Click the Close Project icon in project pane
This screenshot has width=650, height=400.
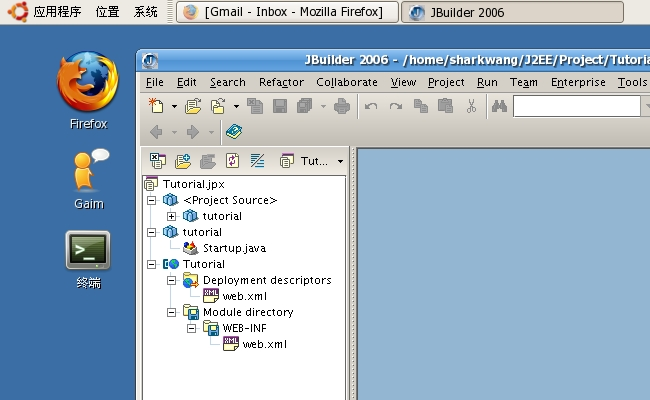coord(158,161)
